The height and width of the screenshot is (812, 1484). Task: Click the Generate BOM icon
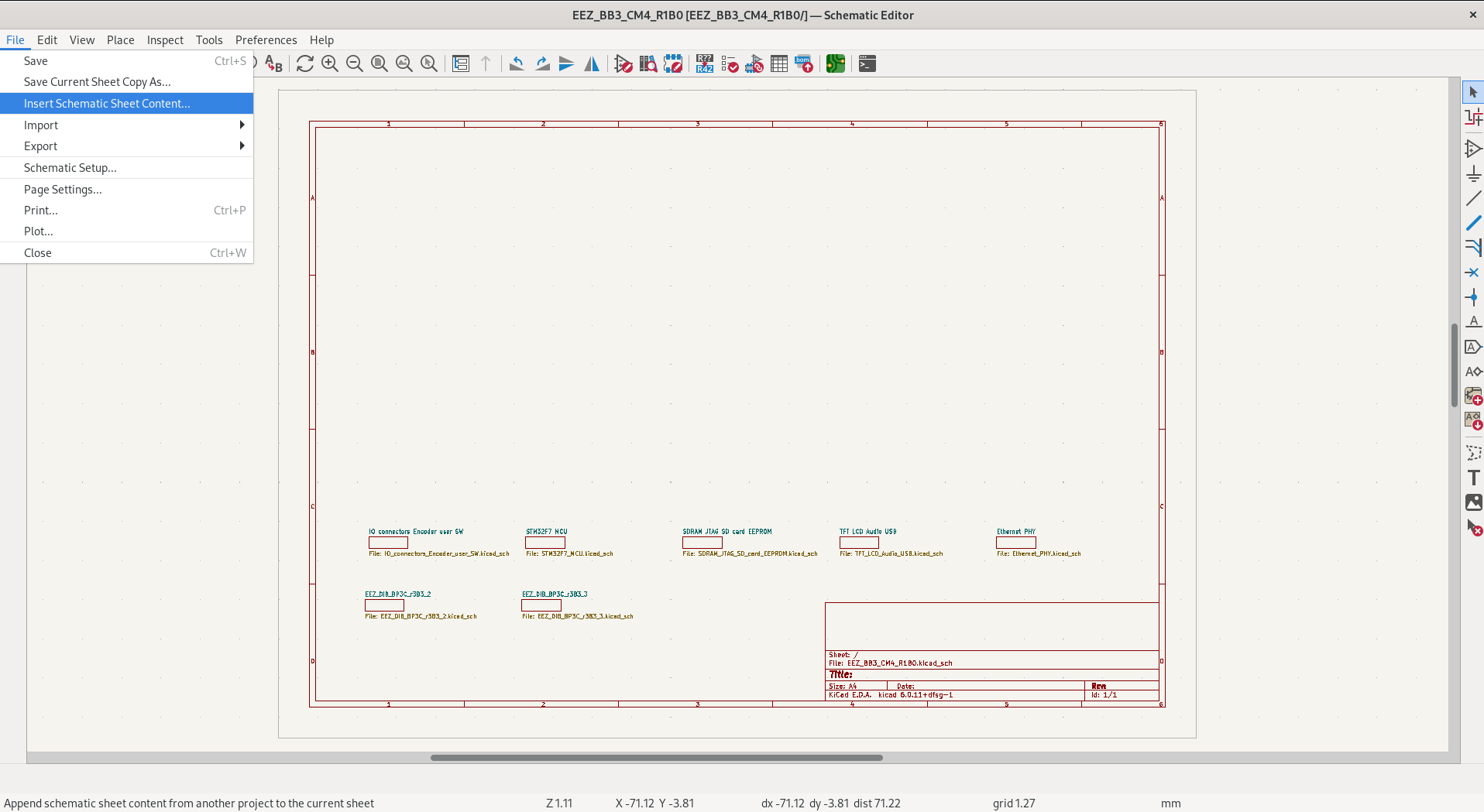[803, 63]
